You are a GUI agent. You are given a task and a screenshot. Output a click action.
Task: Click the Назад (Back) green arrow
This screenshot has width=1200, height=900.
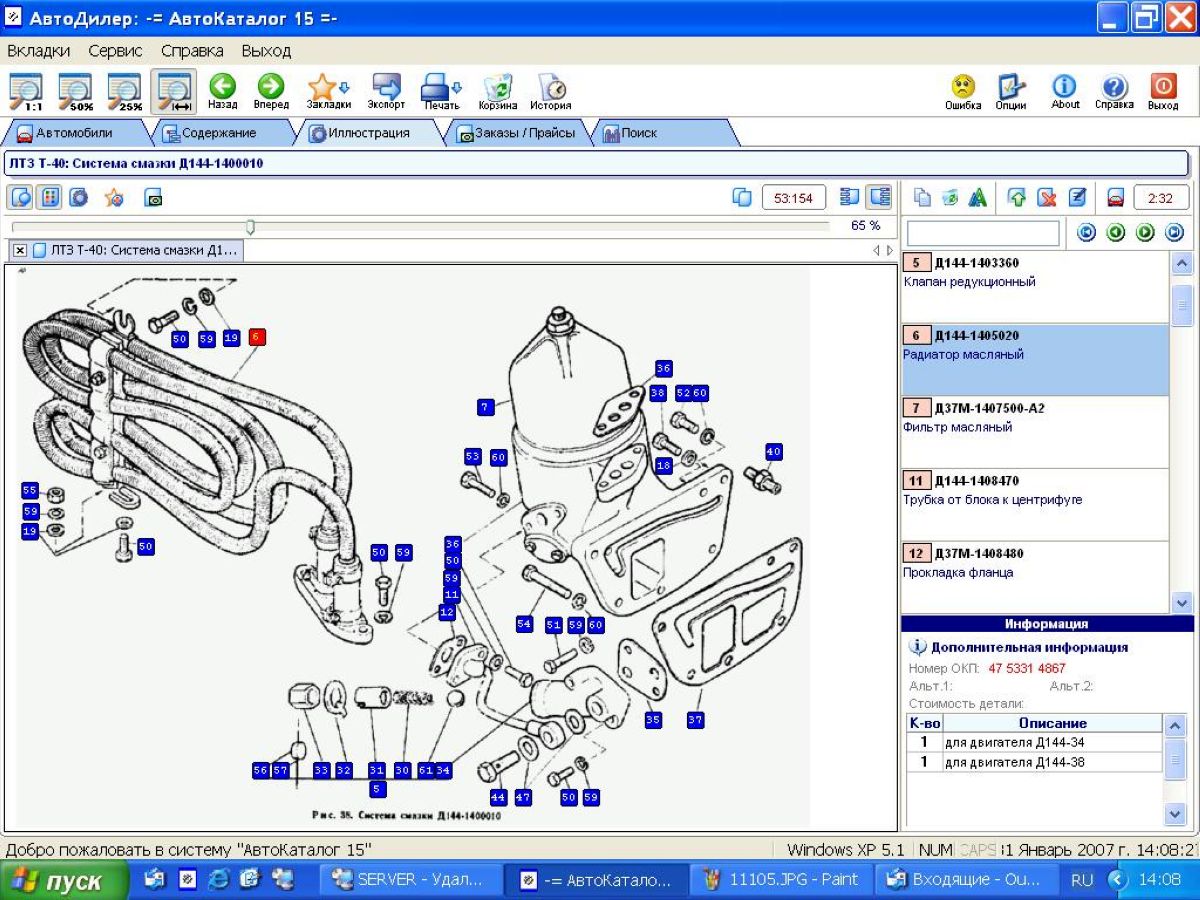tap(222, 88)
